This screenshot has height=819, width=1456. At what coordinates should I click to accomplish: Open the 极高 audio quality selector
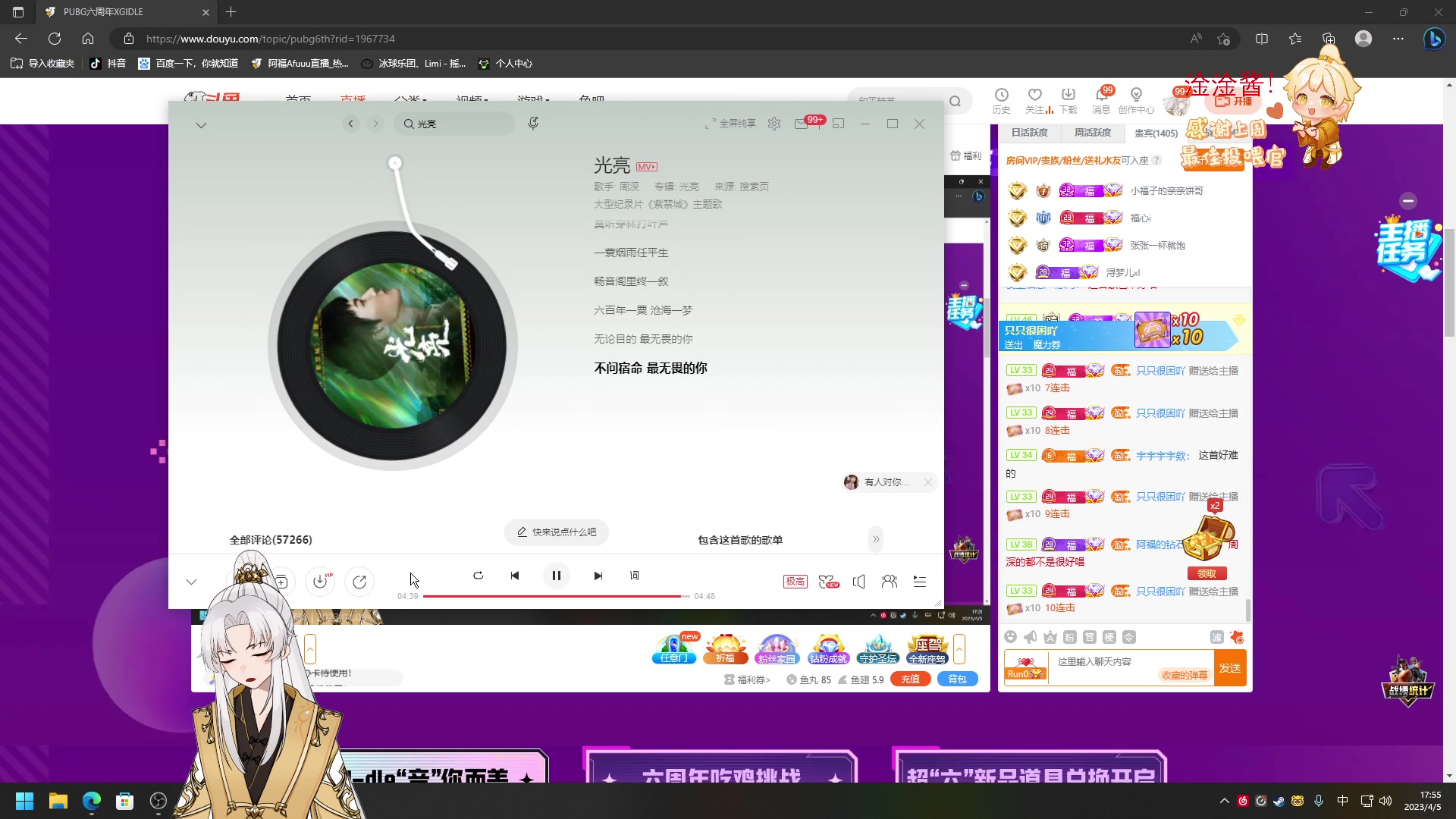pos(795,582)
